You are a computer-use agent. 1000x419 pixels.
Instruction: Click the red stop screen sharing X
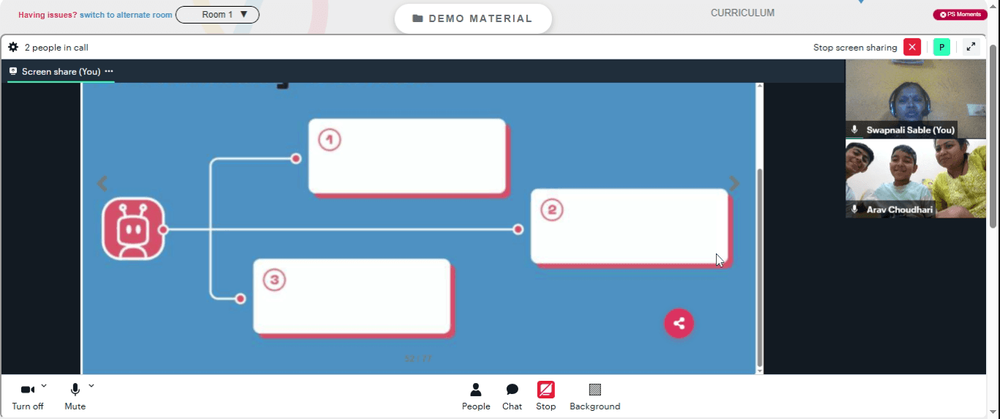[x=912, y=47]
